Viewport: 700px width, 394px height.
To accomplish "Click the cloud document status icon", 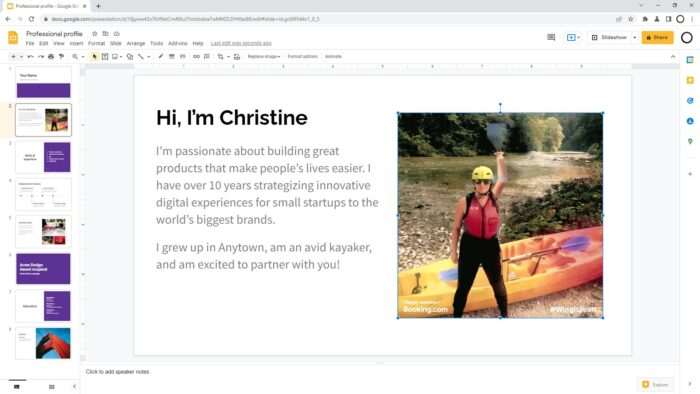I will (x=117, y=34).
